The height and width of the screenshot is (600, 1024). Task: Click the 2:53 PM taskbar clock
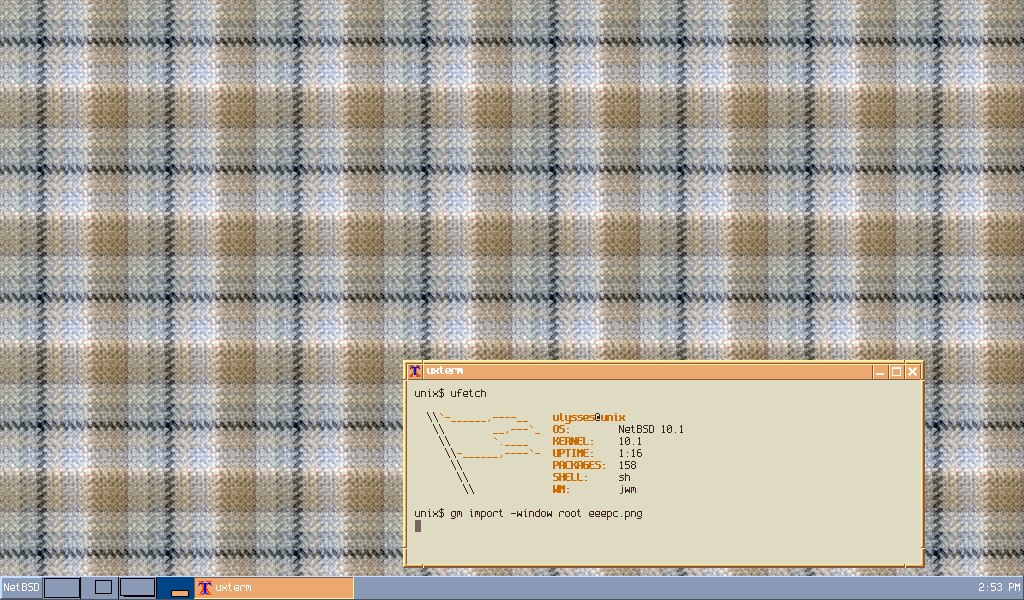[997, 588]
